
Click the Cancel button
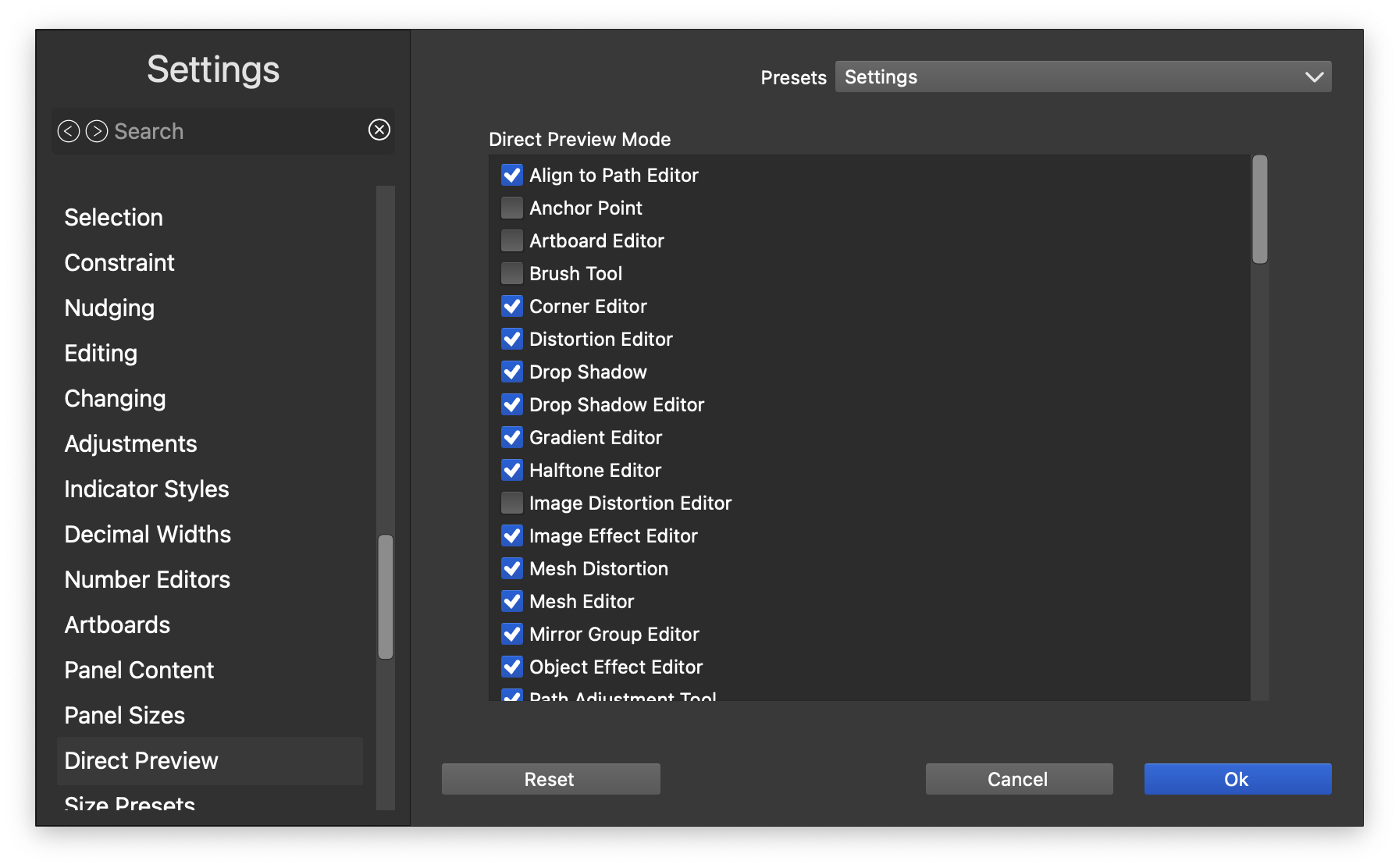coord(1019,779)
